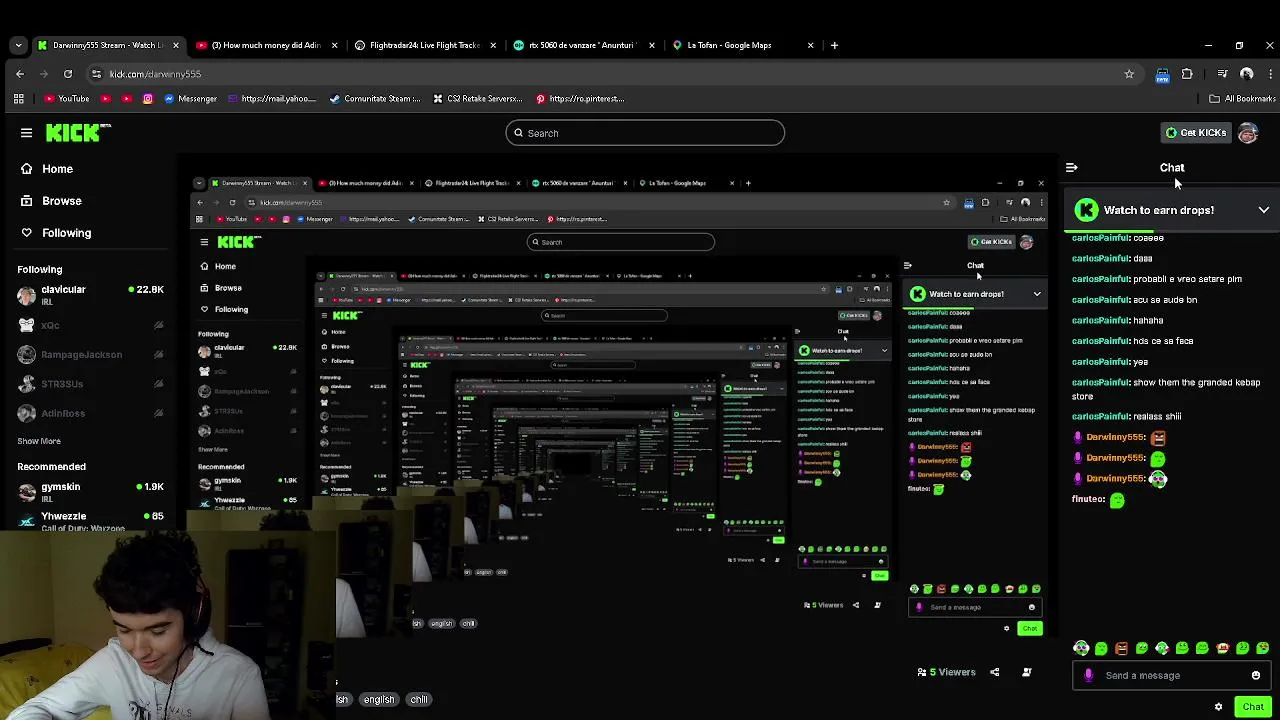Open a new browser tab
The image size is (1280, 720).
tap(835, 45)
